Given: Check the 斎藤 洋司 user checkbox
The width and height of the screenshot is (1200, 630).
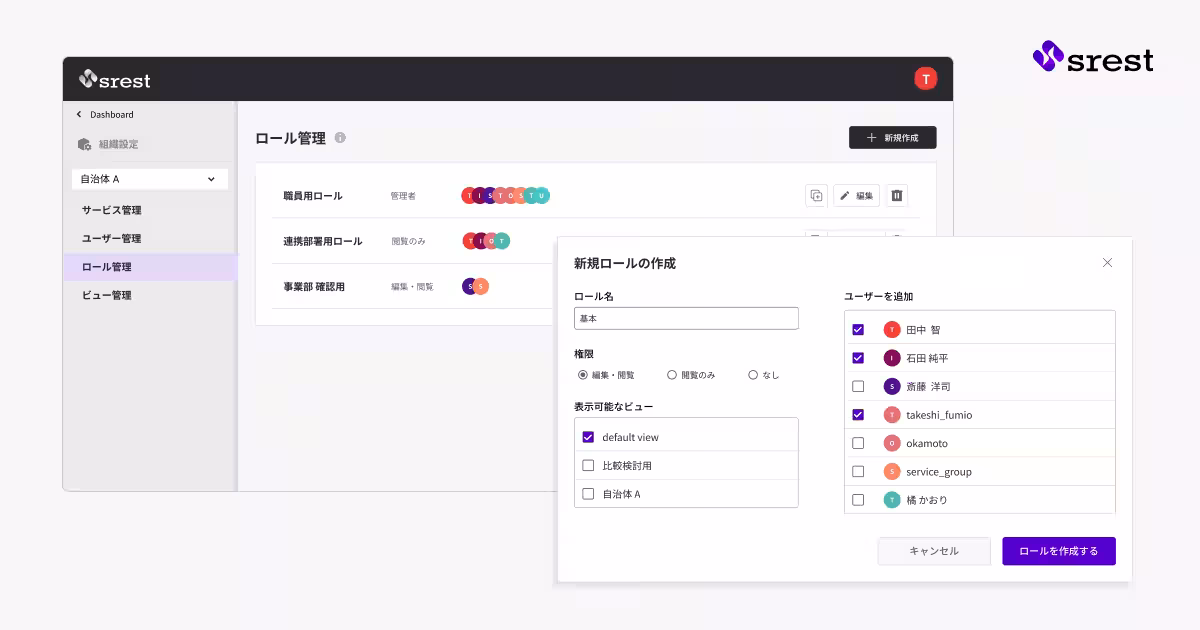Looking at the screenshot, I should pyautogui.click(x=858, y=386).
